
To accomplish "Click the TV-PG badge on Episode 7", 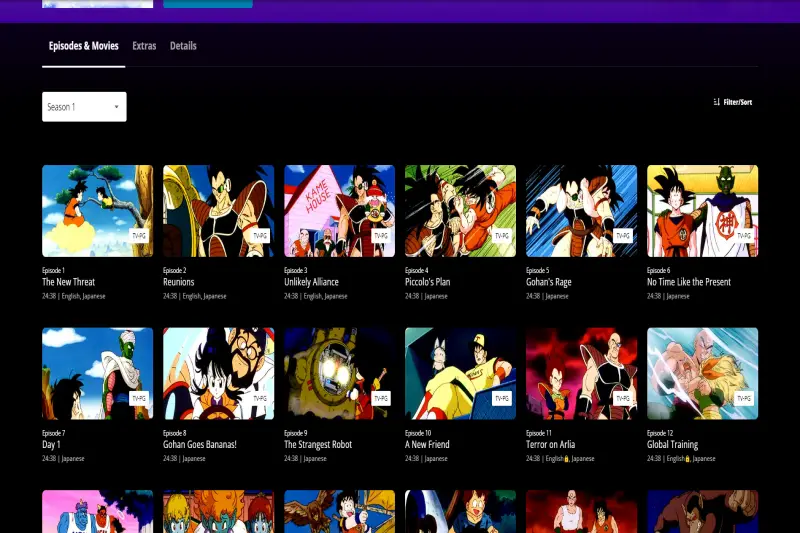I will (139, 398).
